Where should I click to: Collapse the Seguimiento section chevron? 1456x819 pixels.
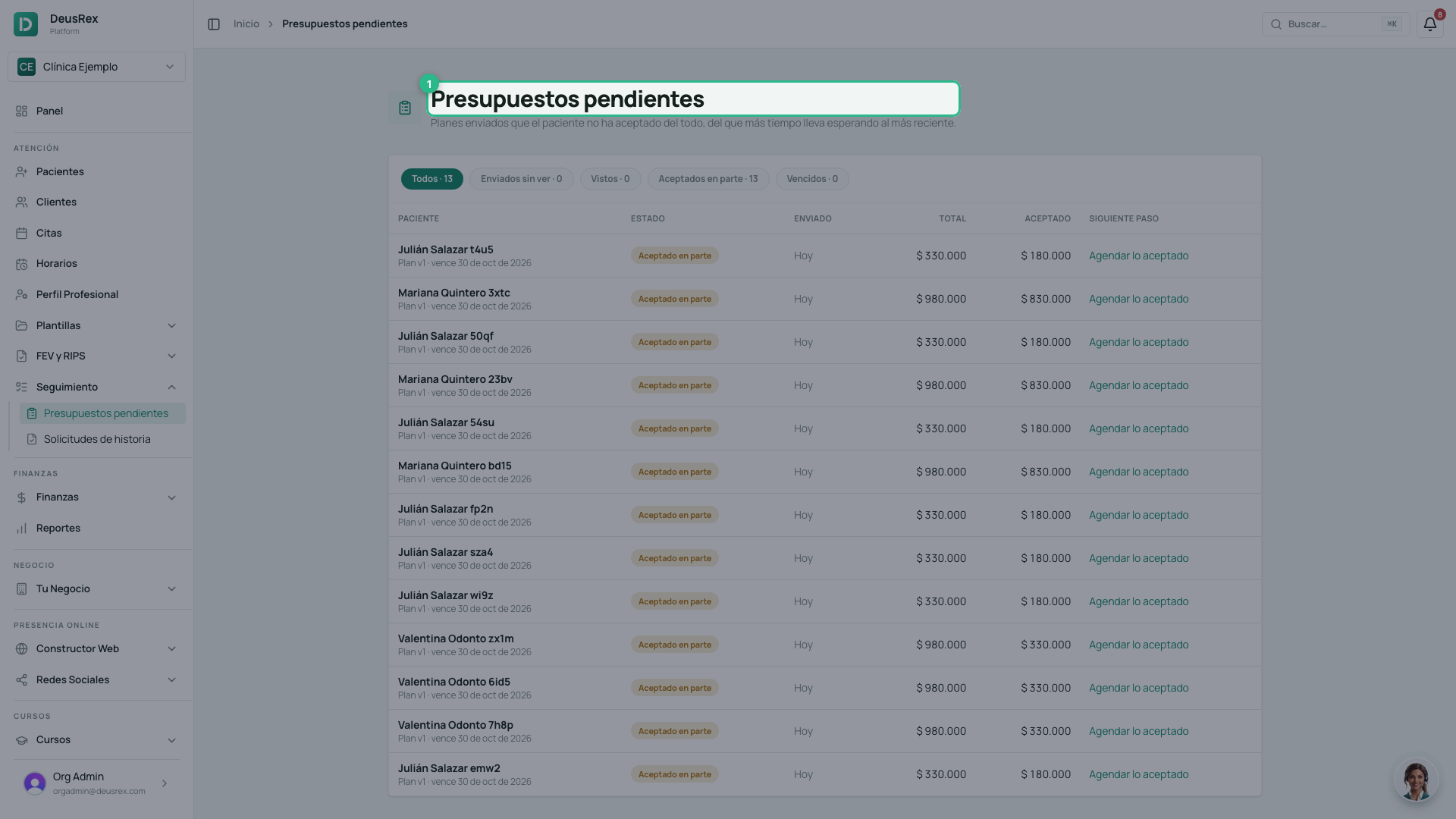pos(171,388)
